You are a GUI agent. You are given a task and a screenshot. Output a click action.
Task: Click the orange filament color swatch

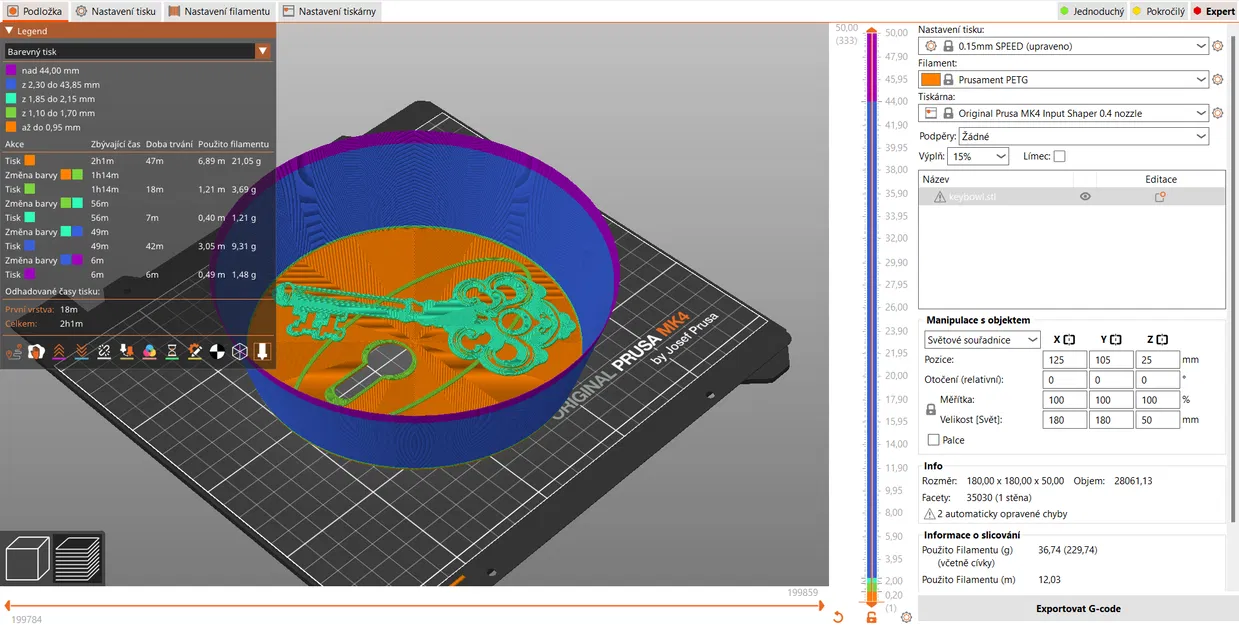point(930,80)
